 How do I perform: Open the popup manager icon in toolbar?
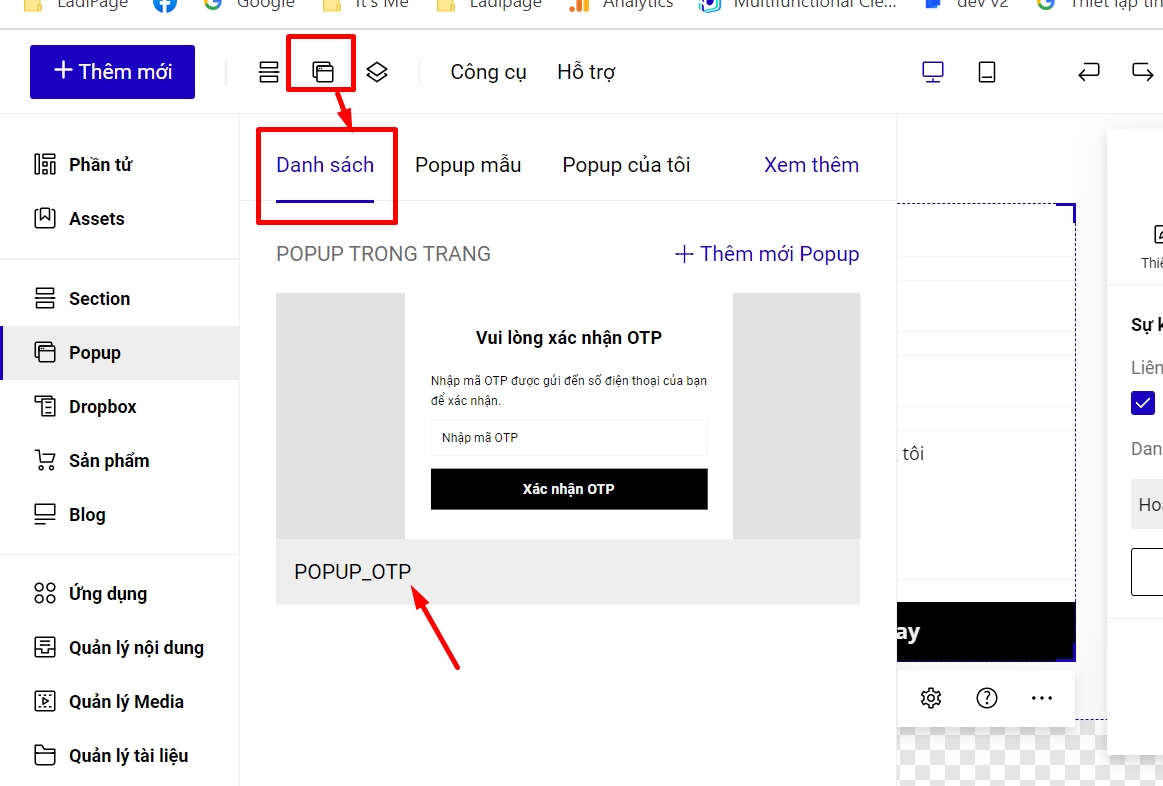pos(322,72)
